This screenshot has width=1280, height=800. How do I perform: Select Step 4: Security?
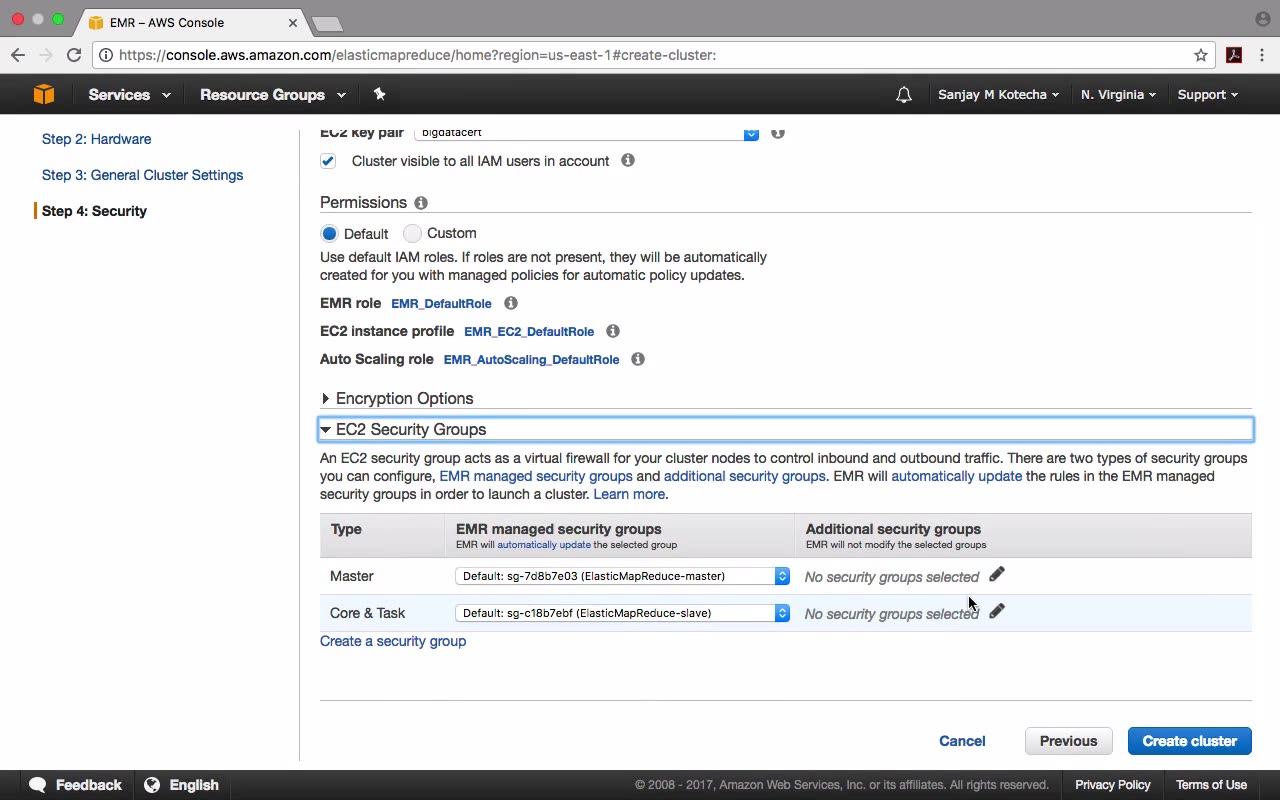click(94, 211)
